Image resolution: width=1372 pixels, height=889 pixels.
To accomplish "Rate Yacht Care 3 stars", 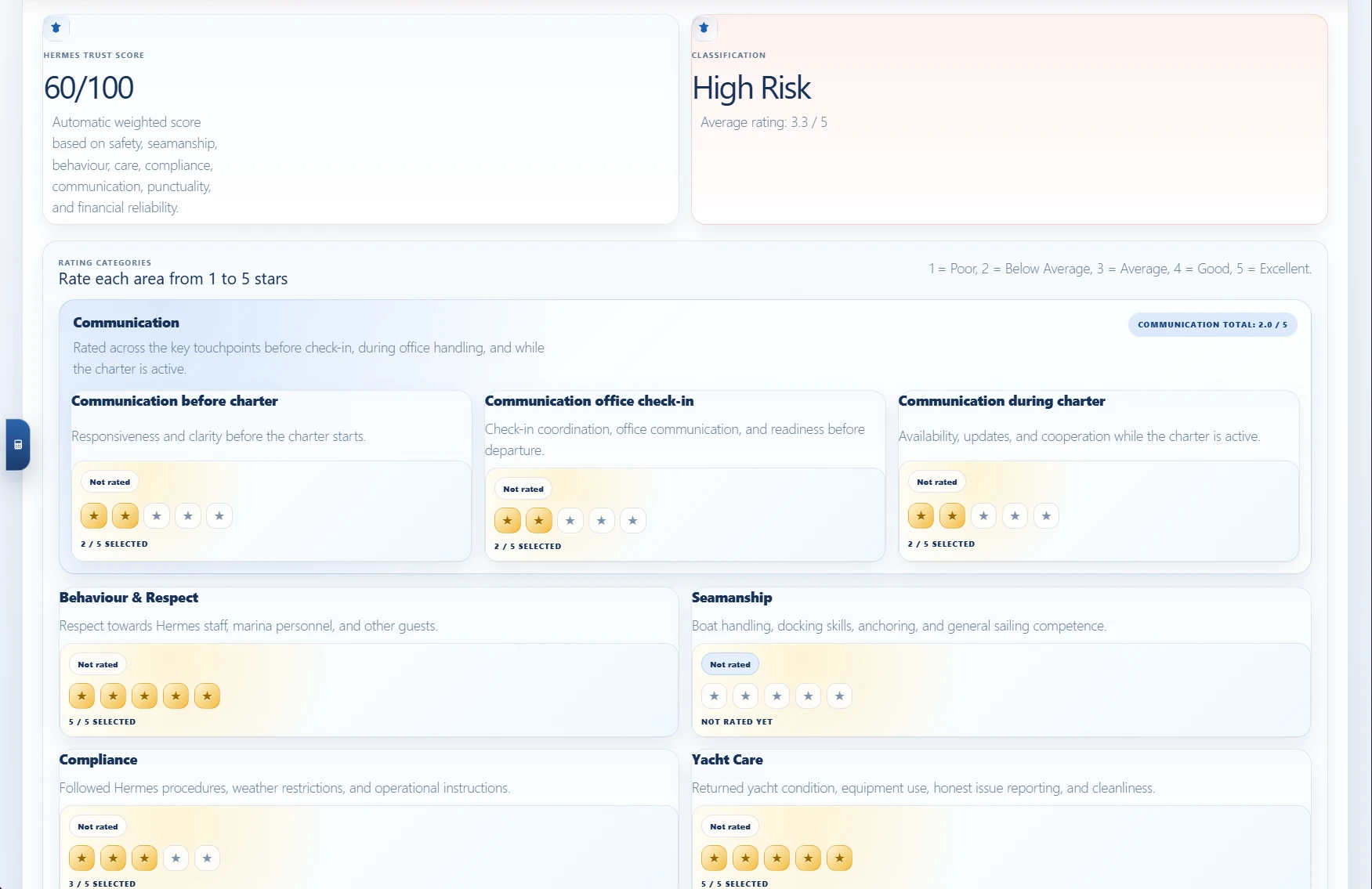I will [777, 858].
